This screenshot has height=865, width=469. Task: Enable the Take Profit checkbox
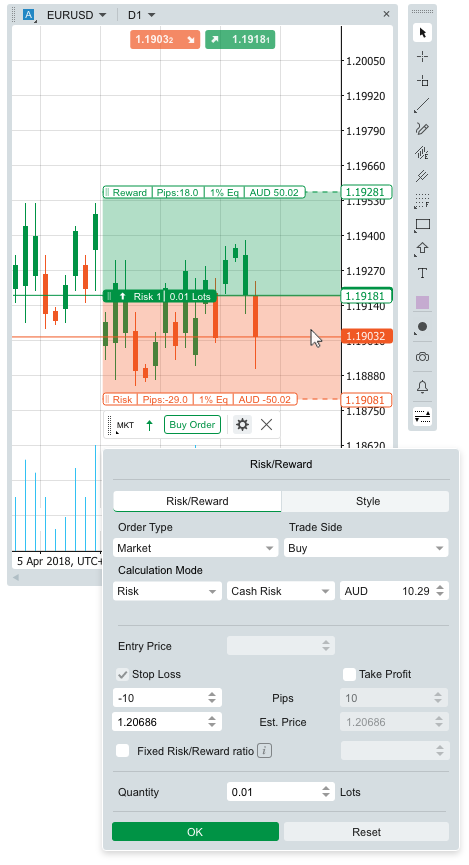[349, 674]
